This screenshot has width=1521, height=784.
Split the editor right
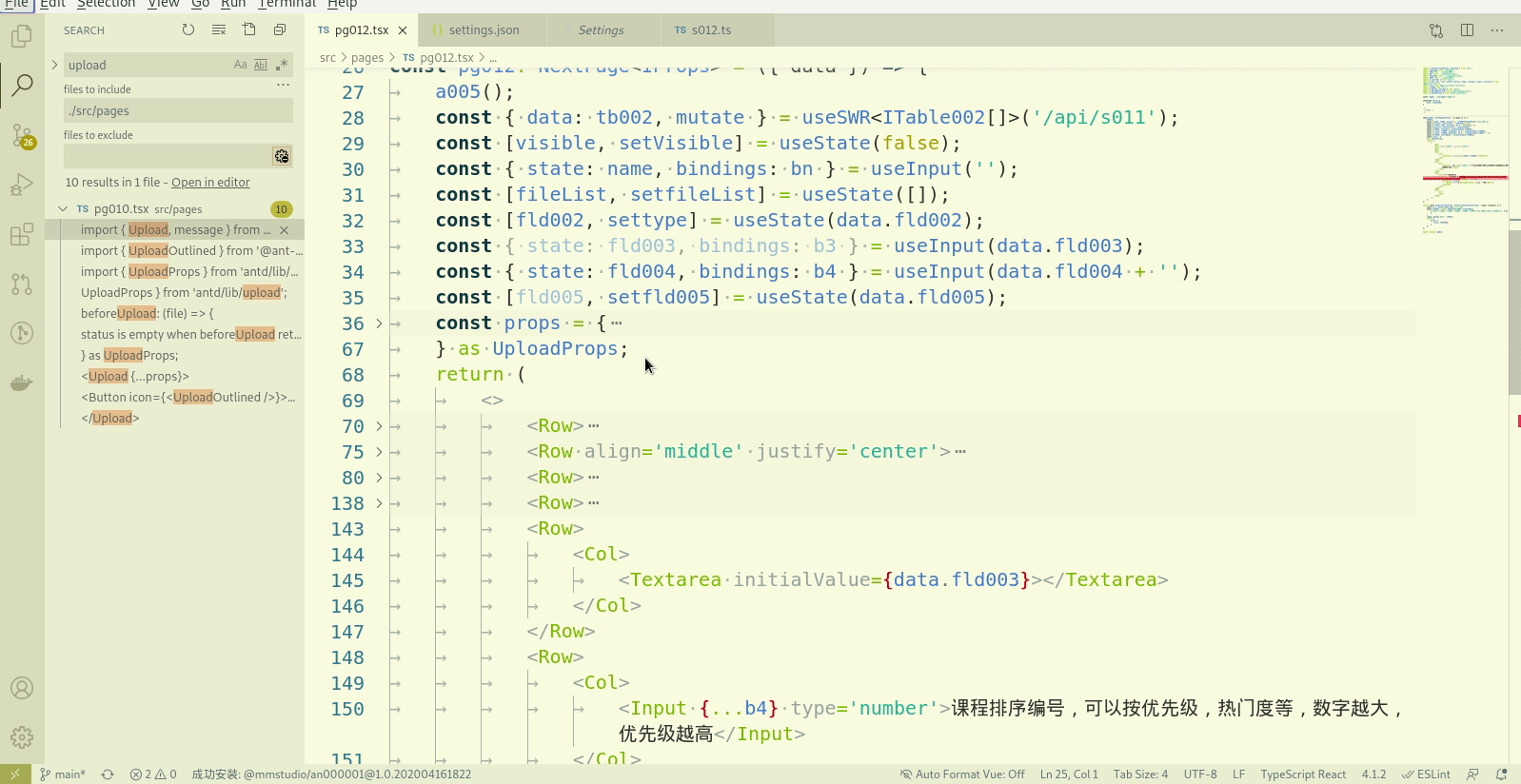click(1467, 30)
